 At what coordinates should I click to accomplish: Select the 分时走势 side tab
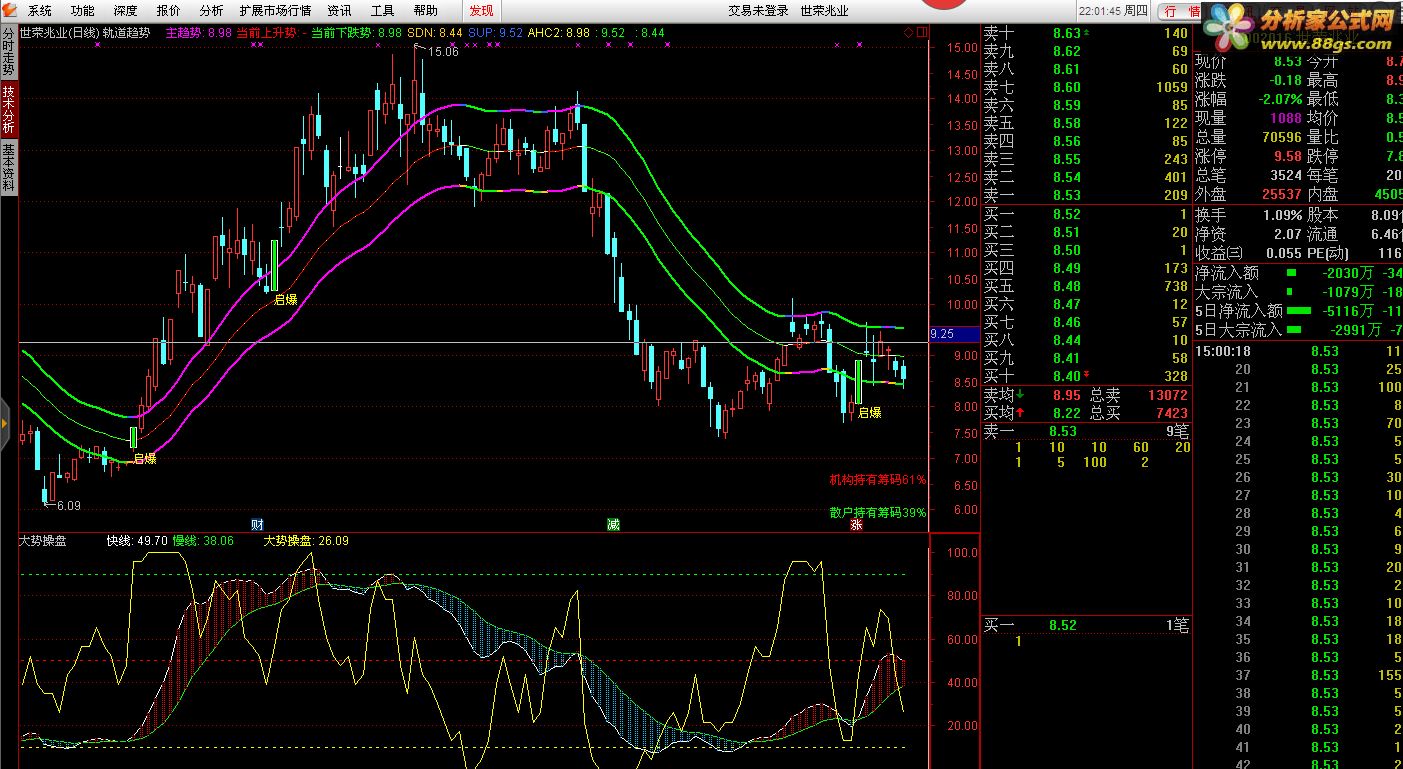pos(8,50)
